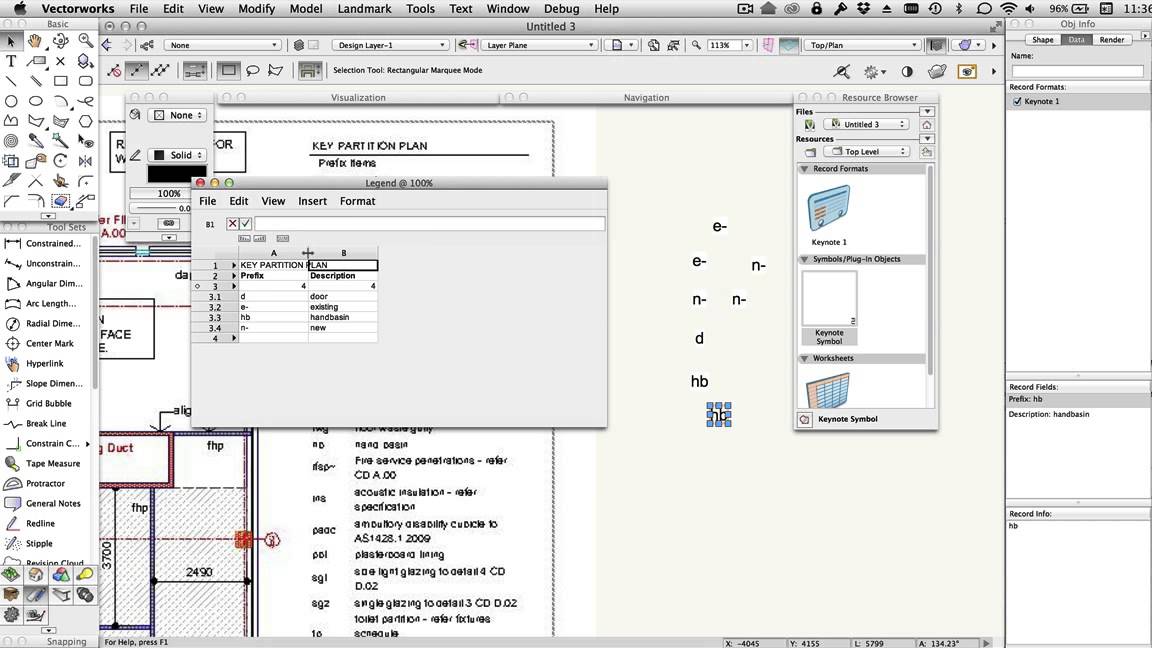
Task: Switch to the Shape tab in Obj Info
Action: 1043,40
